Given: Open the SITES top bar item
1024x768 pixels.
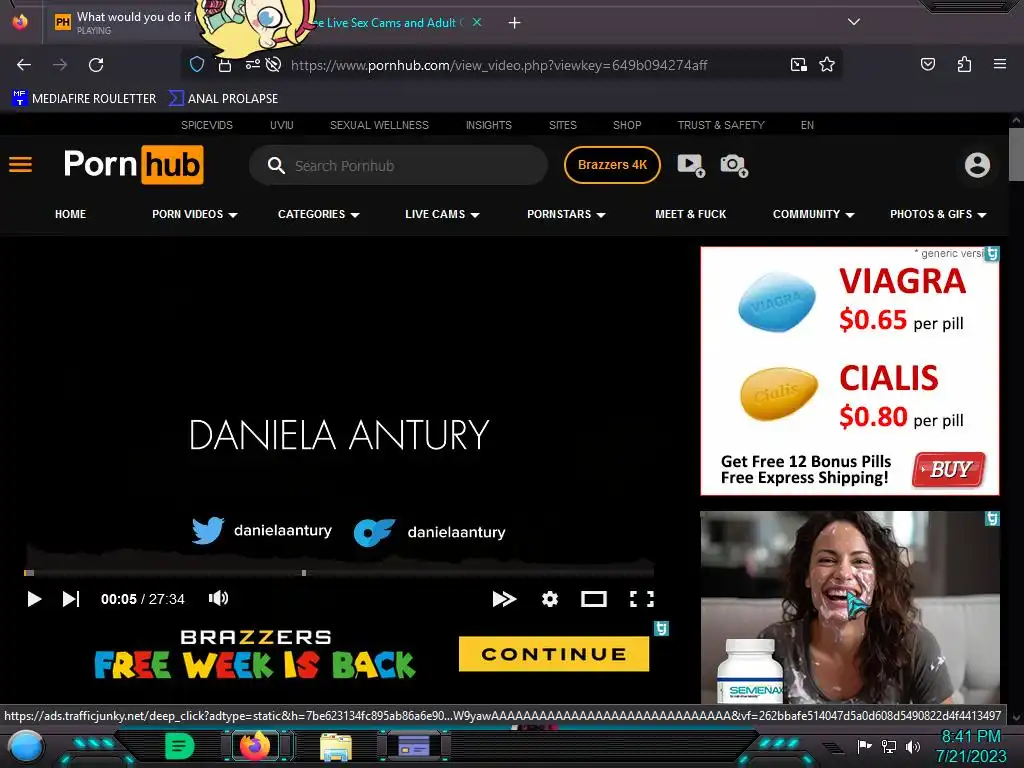Looking at the screenshot, I should pos(562,125).
